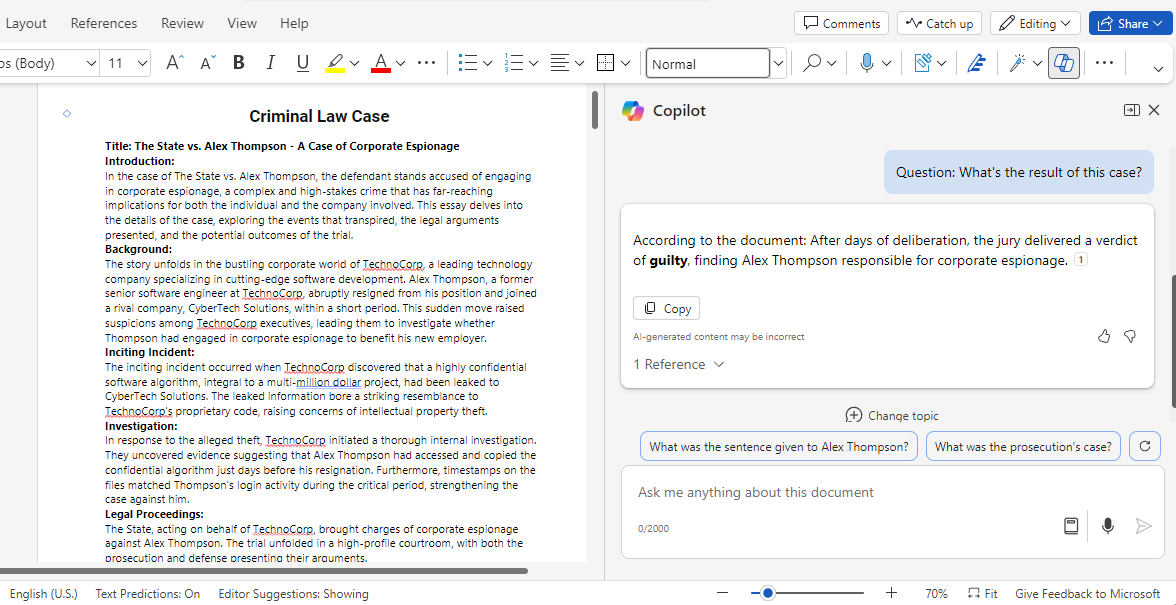Viewport: 1176px width, 605px height.
Task: Click the Sensitivity label icon
Action: tap(923, 64)
